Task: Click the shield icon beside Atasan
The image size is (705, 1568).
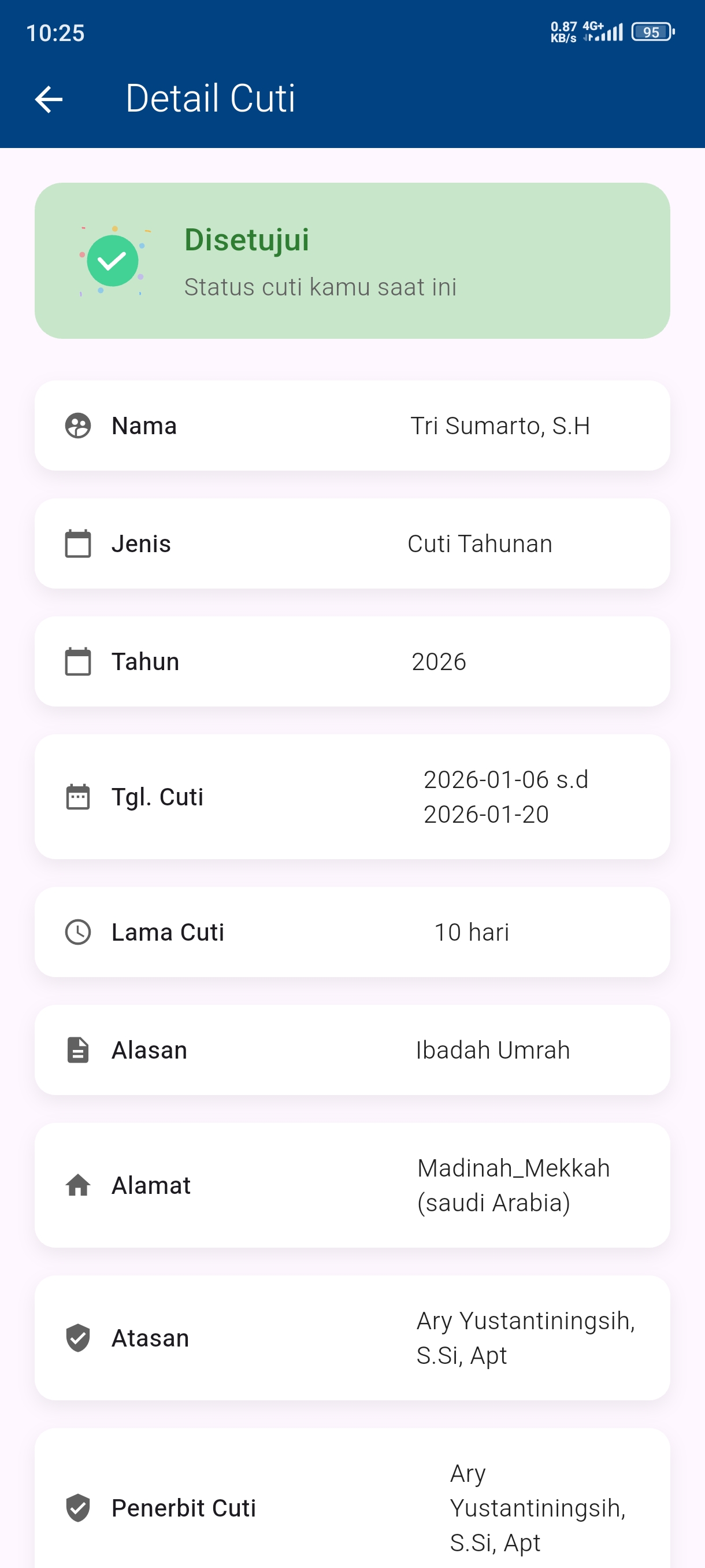Action: [78, 1338]
